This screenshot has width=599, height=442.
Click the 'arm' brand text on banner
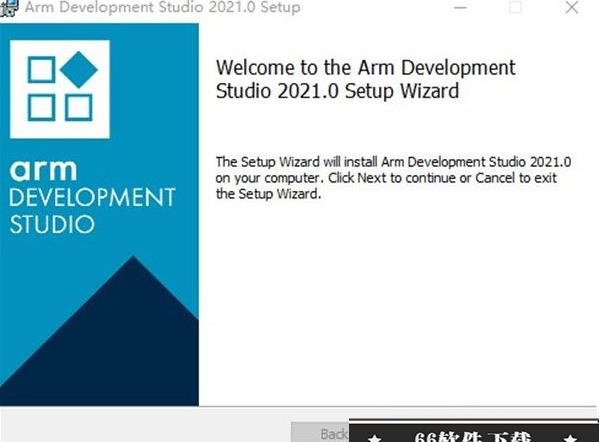pos(44,170)
